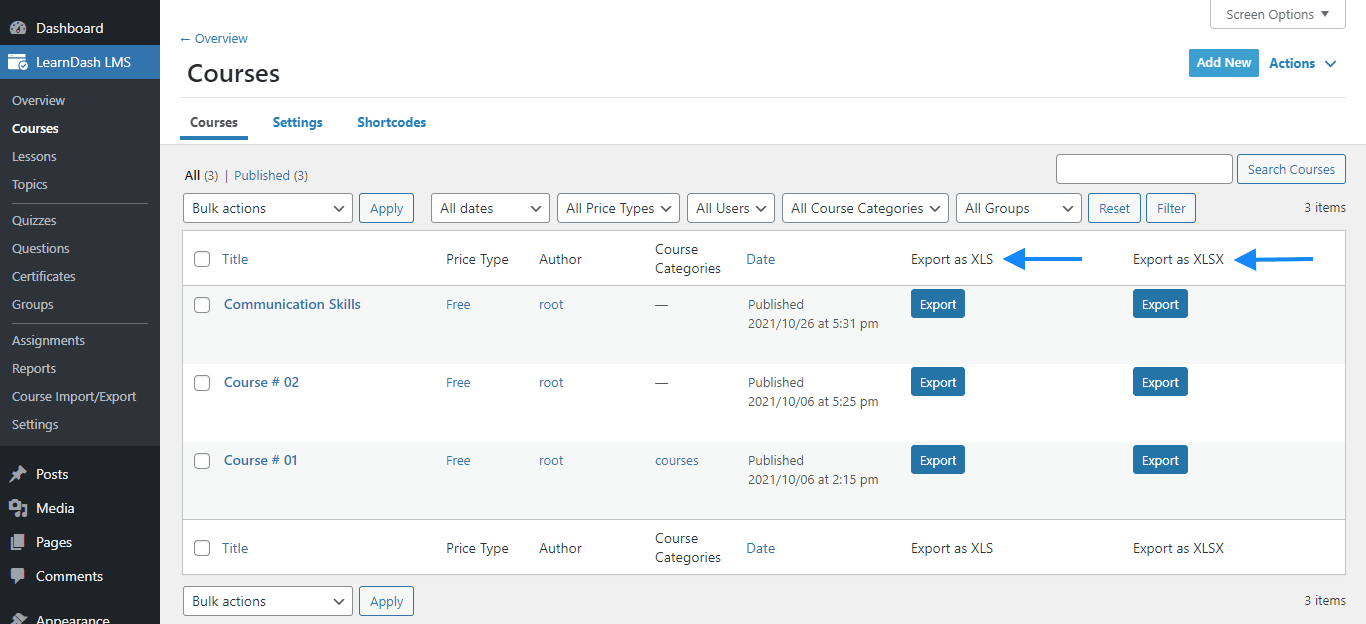
Task: Click the All (3) filter link
Action: [202, 175]
